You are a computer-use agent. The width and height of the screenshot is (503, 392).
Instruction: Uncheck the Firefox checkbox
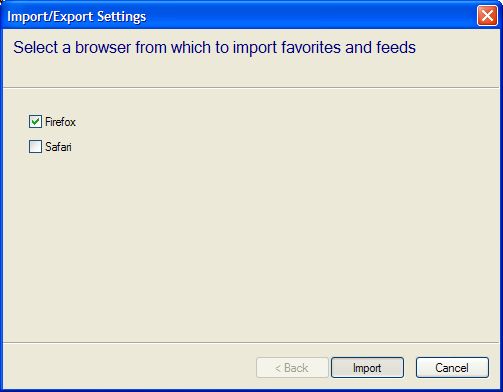point(35,122)
